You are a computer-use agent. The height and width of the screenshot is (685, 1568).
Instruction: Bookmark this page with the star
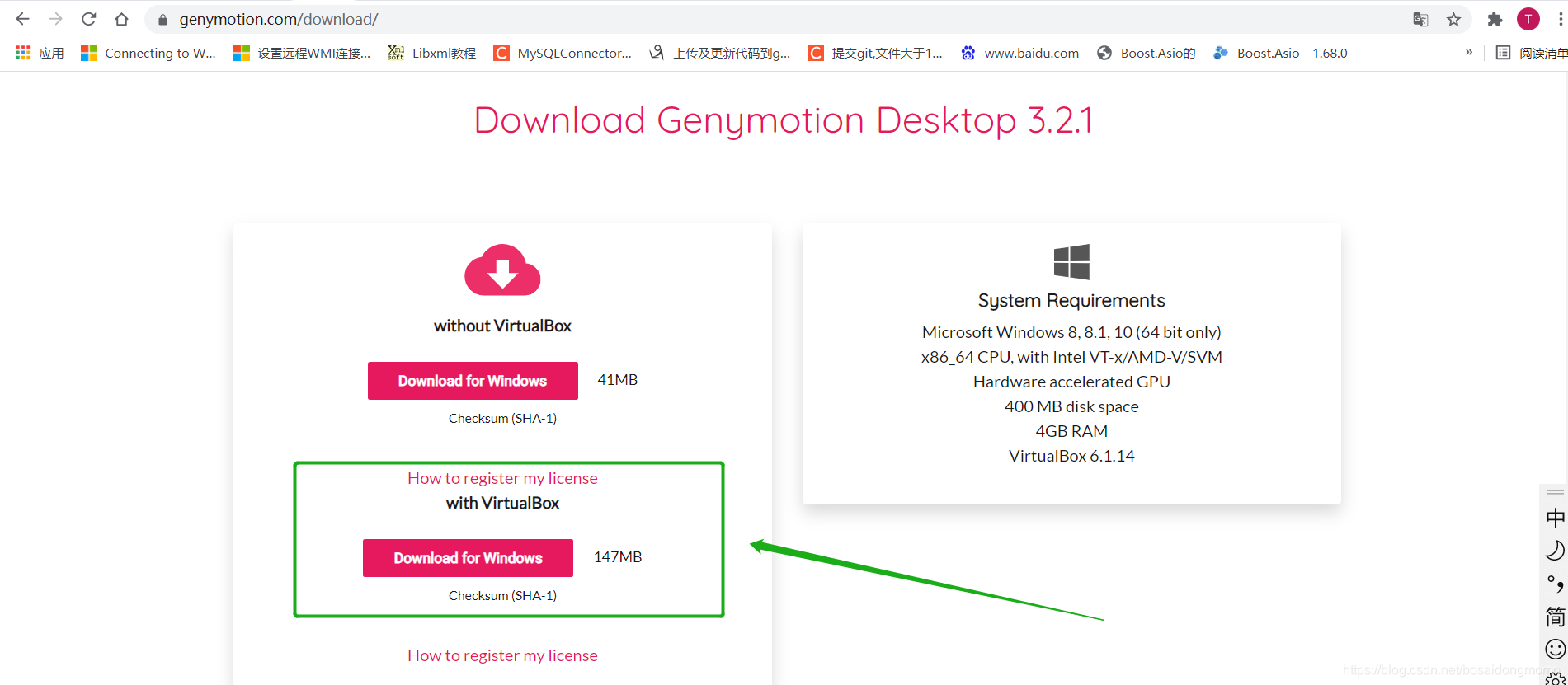coord(1453,20)
